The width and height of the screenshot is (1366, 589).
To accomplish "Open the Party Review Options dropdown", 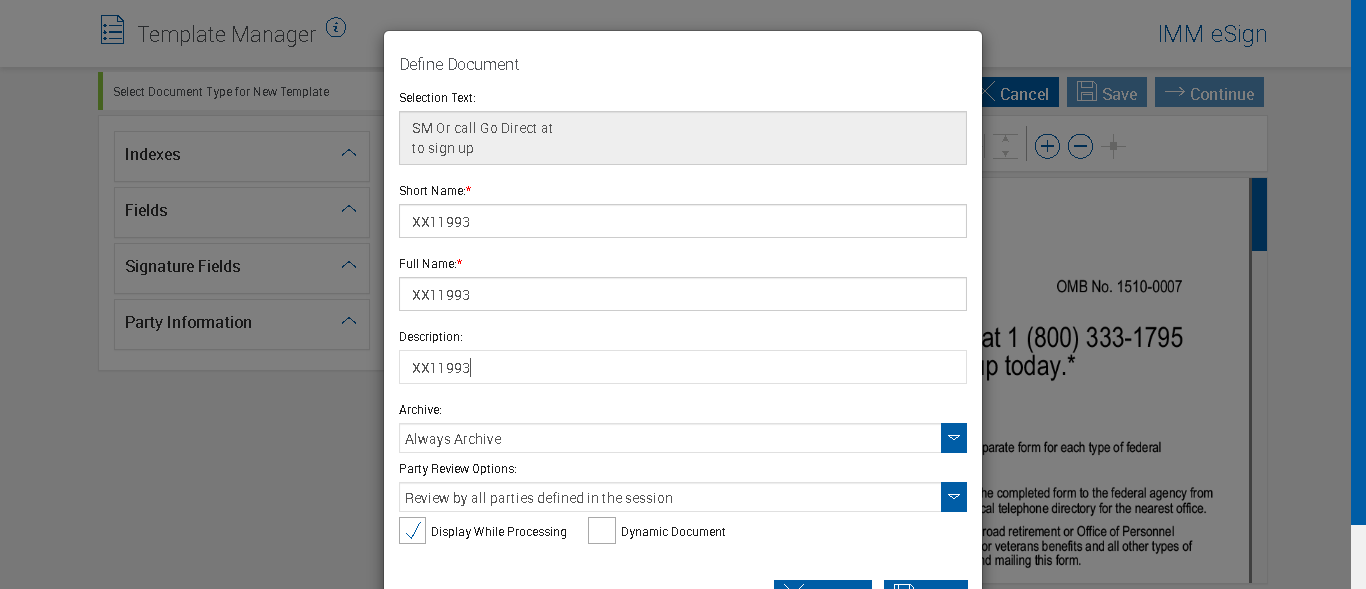I will click(953, 497).
